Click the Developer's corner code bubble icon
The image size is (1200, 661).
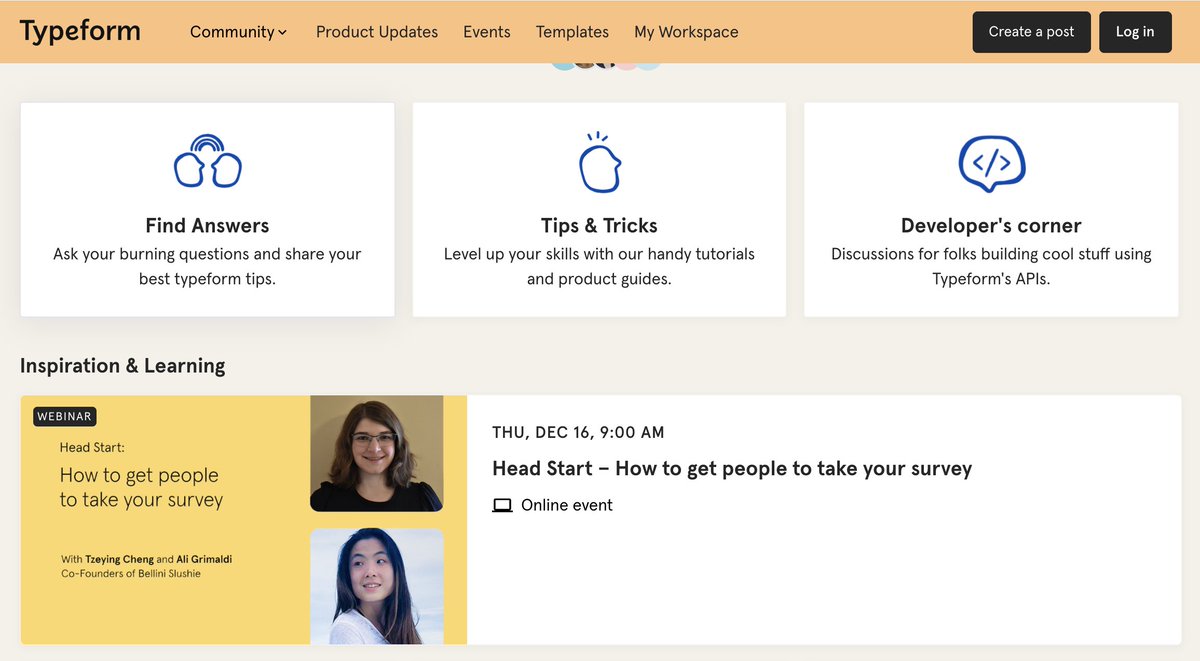991,163
